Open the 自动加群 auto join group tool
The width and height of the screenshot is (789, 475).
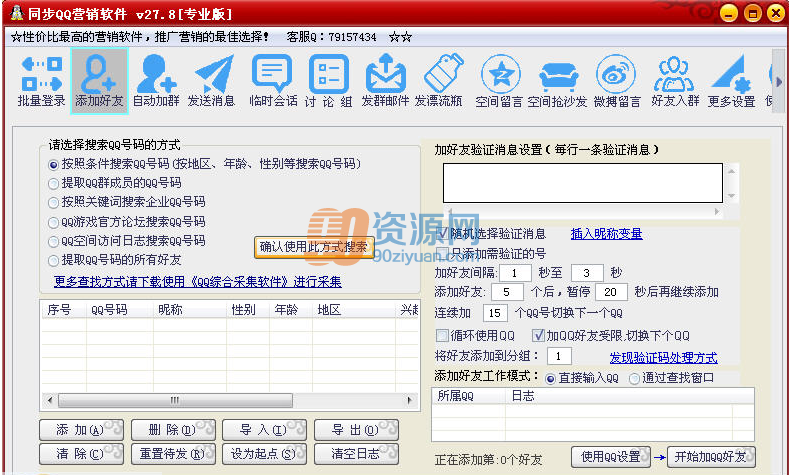click(156, 82)
